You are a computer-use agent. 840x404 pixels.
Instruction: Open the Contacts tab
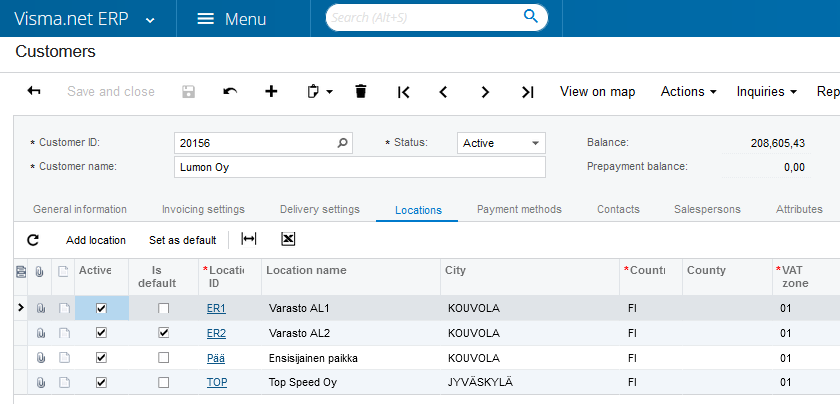coord(618,209)
